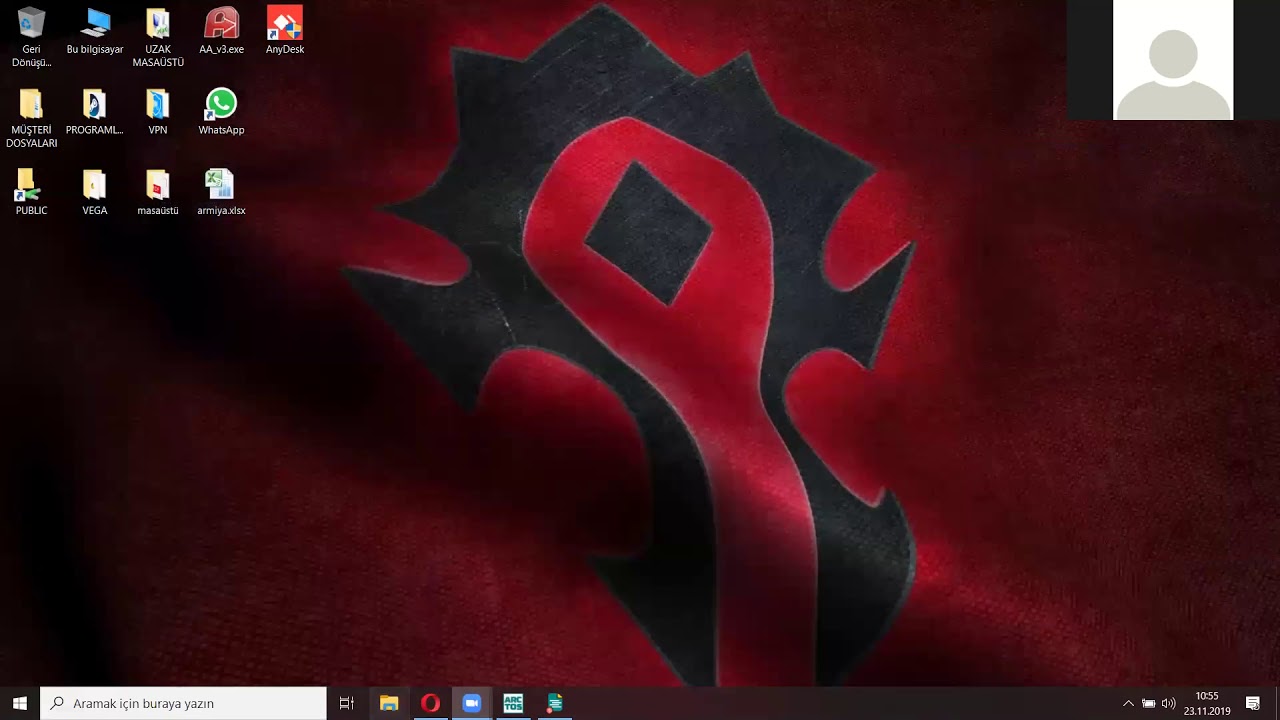The height and width of the screenshot is (720, 1280).
Task: Open Task View from the taskbar
Action: (347, 703)
